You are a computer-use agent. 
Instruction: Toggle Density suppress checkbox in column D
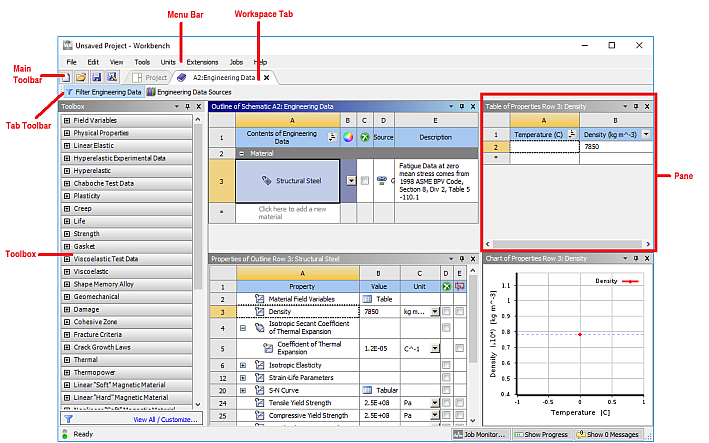(446, 311)
